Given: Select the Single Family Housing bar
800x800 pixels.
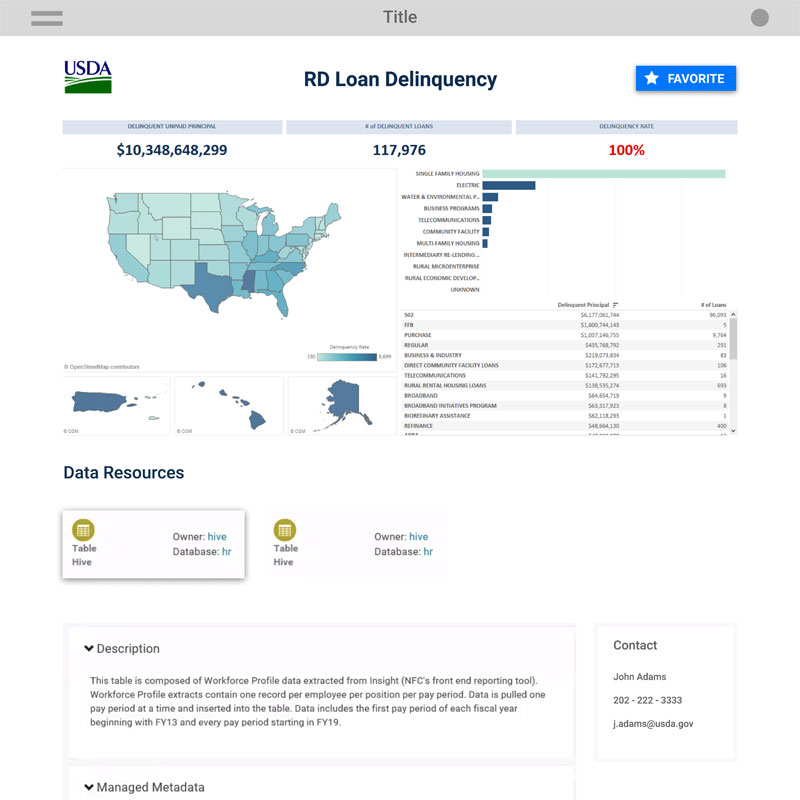Looking at the screenshot, I should (x=603, y=174).
